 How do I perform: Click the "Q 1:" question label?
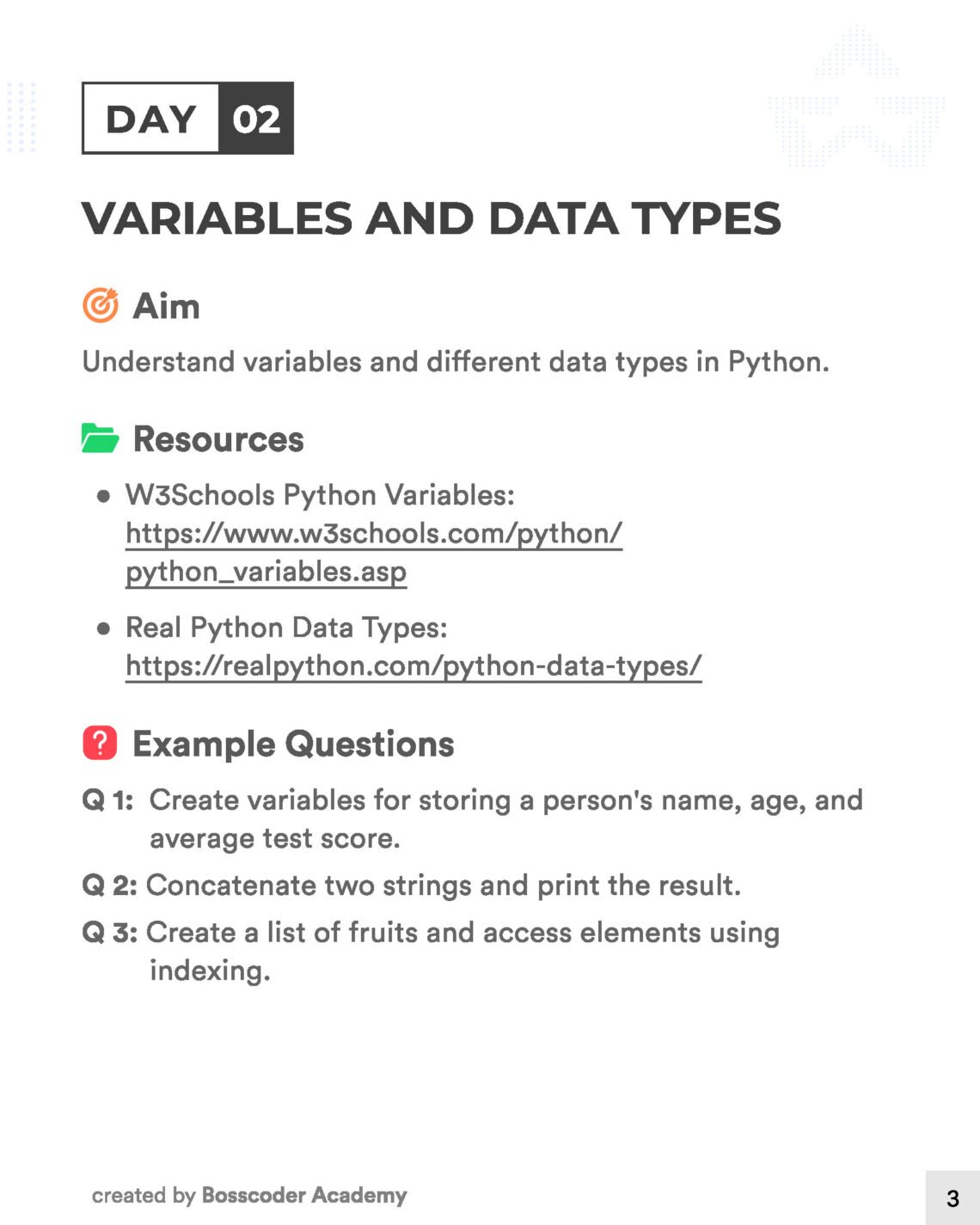(x=108, y=800)
